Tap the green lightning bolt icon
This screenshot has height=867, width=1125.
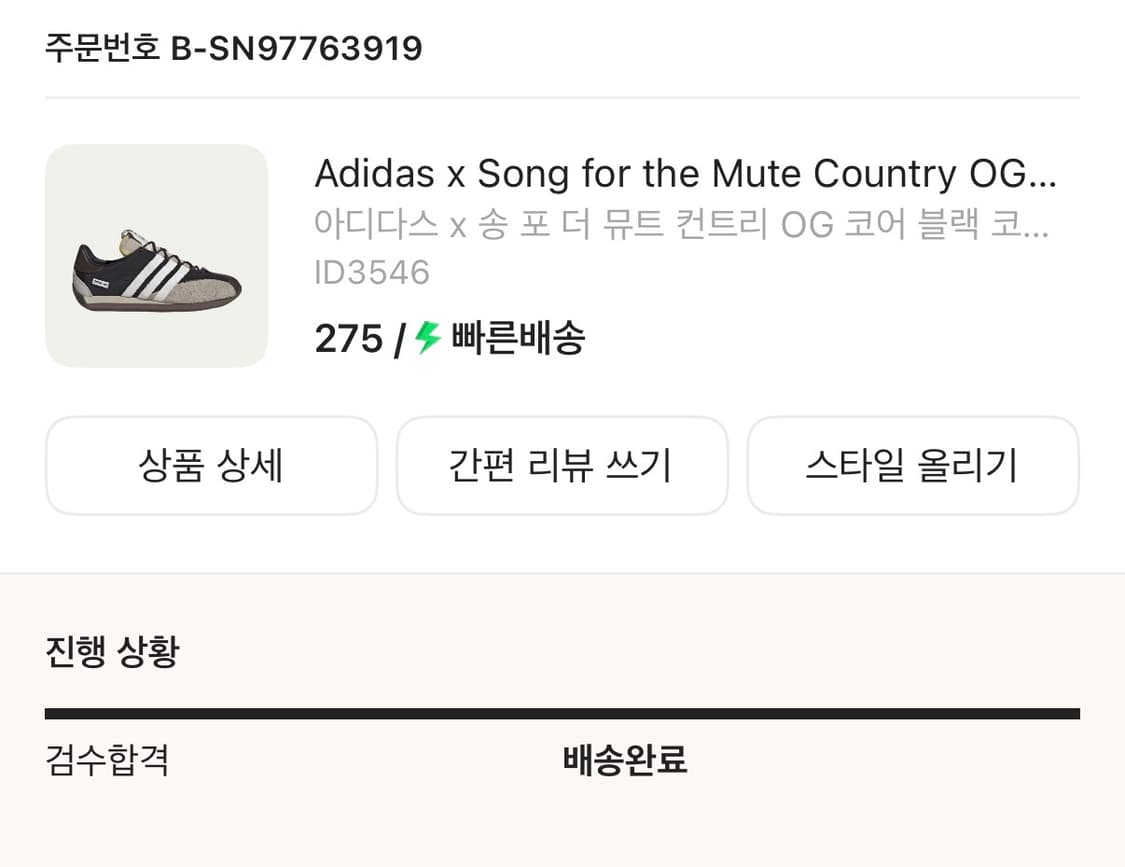click(428, 339)
